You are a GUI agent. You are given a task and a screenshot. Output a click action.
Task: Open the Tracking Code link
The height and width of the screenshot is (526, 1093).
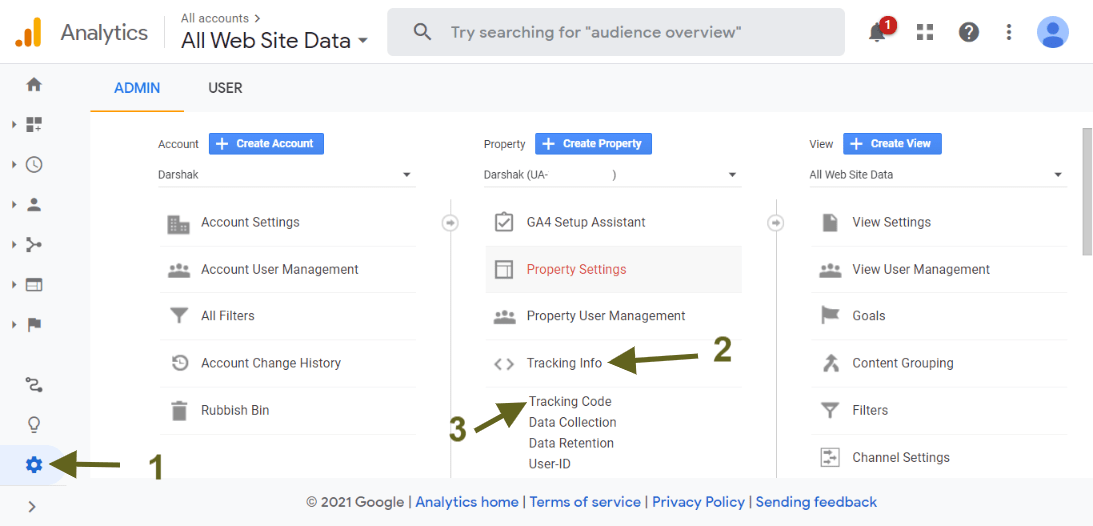(570, 402)
